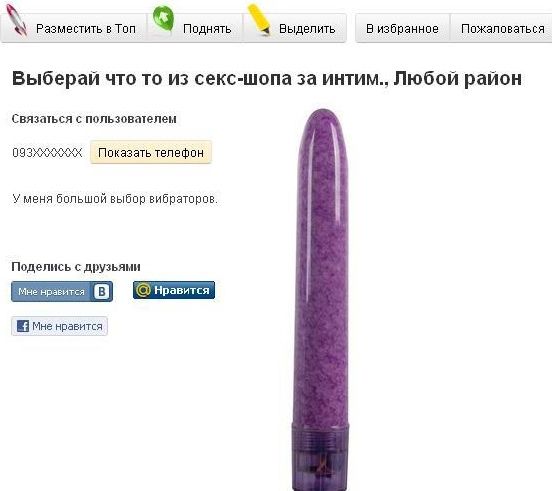Choose the 'Поднять' toolbar option
This screenshot has height=491, width=552.
(x=207, y=29)
